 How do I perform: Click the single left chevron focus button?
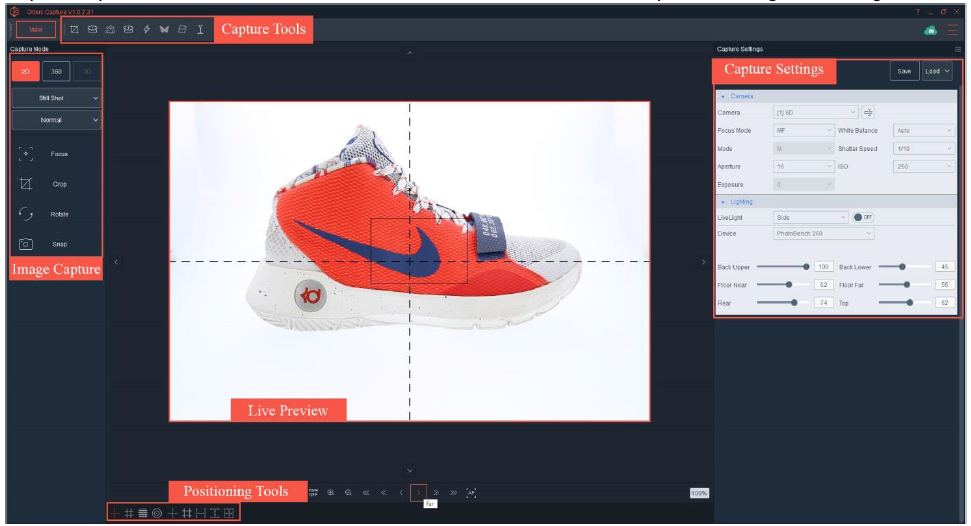click(401, 493)
